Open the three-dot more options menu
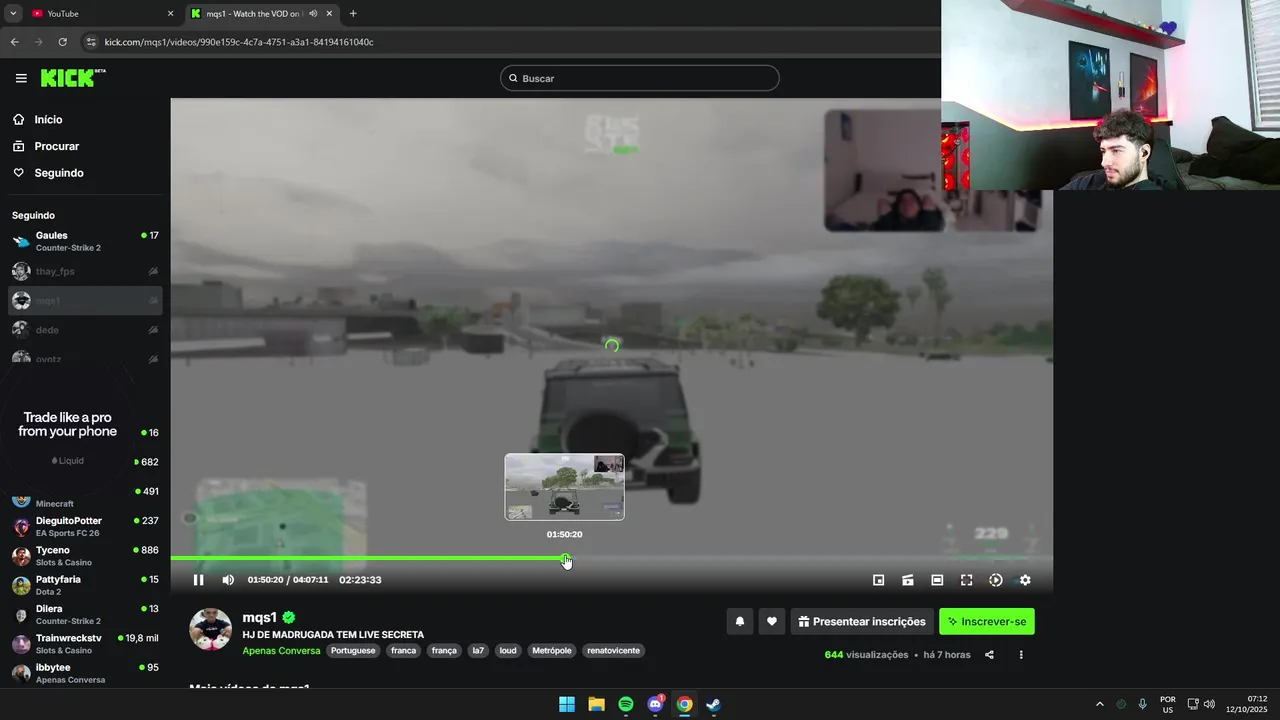 click(x=1021, y=655)
